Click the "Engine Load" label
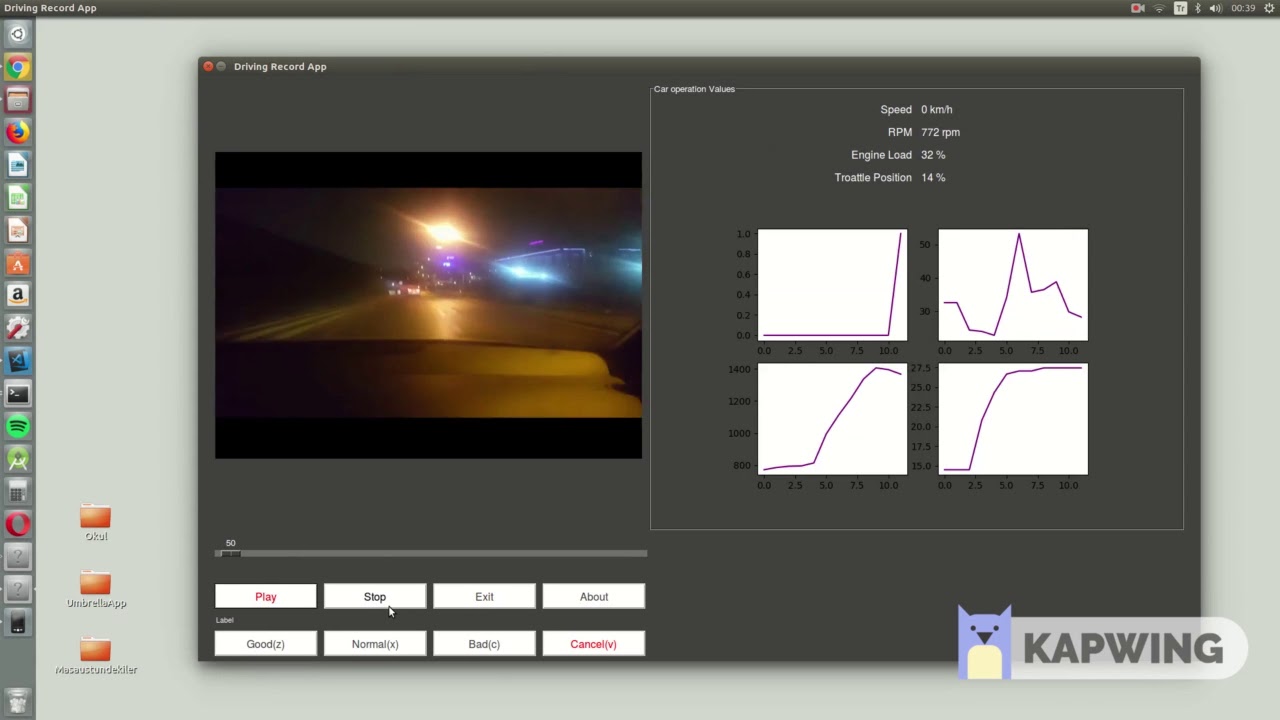This screenshot has width=1280, height=720. pyautogui.click(x=881, y=155)
